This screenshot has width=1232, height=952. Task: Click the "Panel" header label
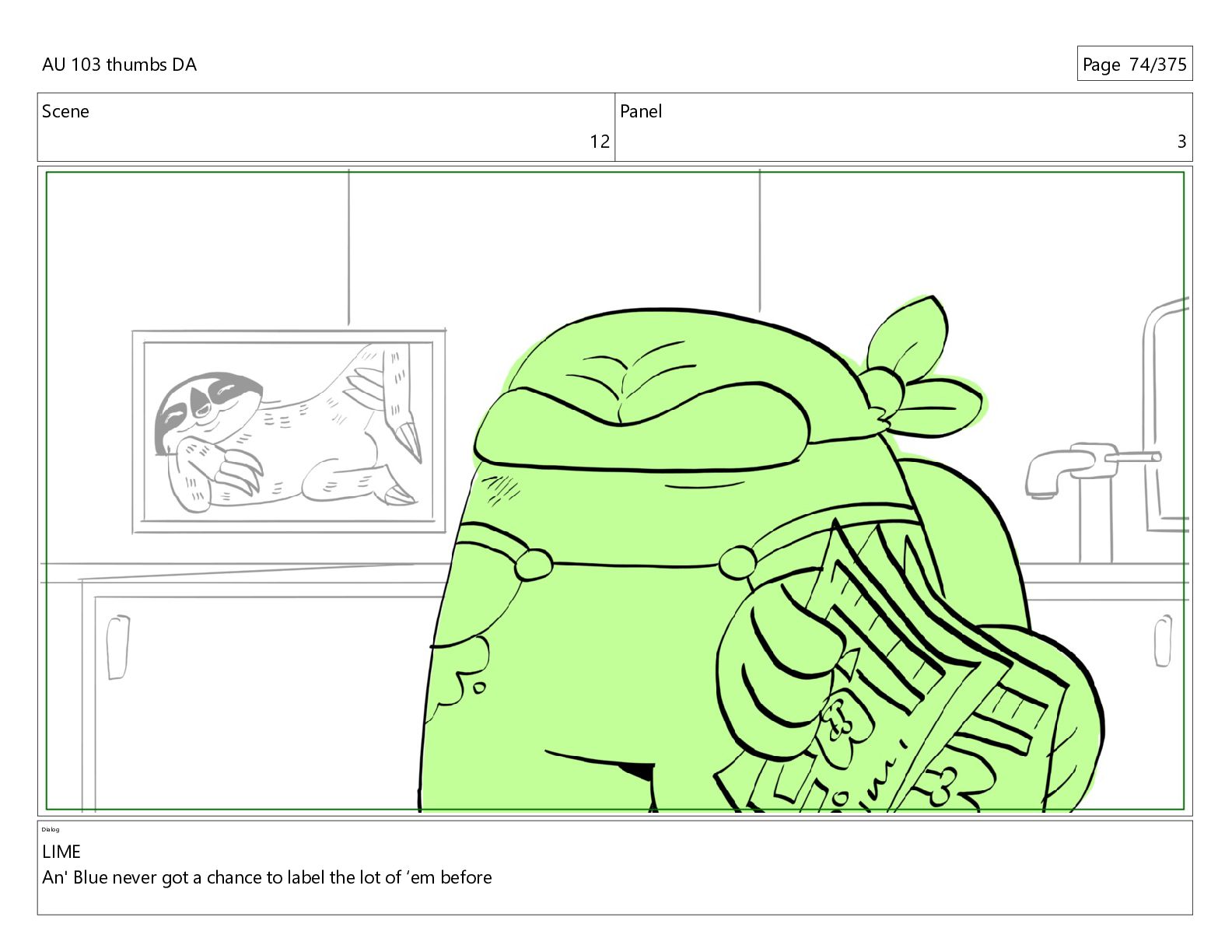(x=641, y=111)
